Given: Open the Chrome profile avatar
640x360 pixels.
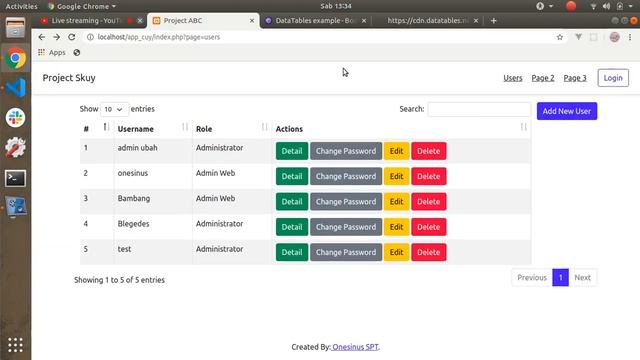Looking at the screenshot, I should click(x=615, y=37).
